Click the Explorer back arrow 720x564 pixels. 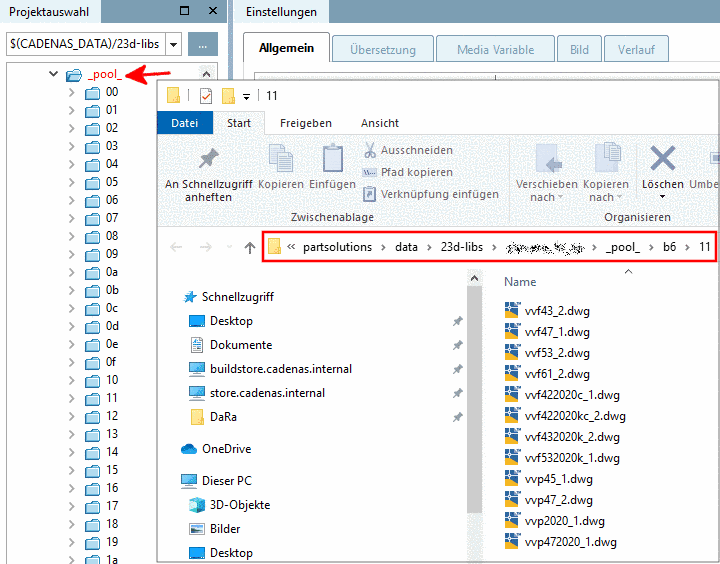click(x=176, y=248)
